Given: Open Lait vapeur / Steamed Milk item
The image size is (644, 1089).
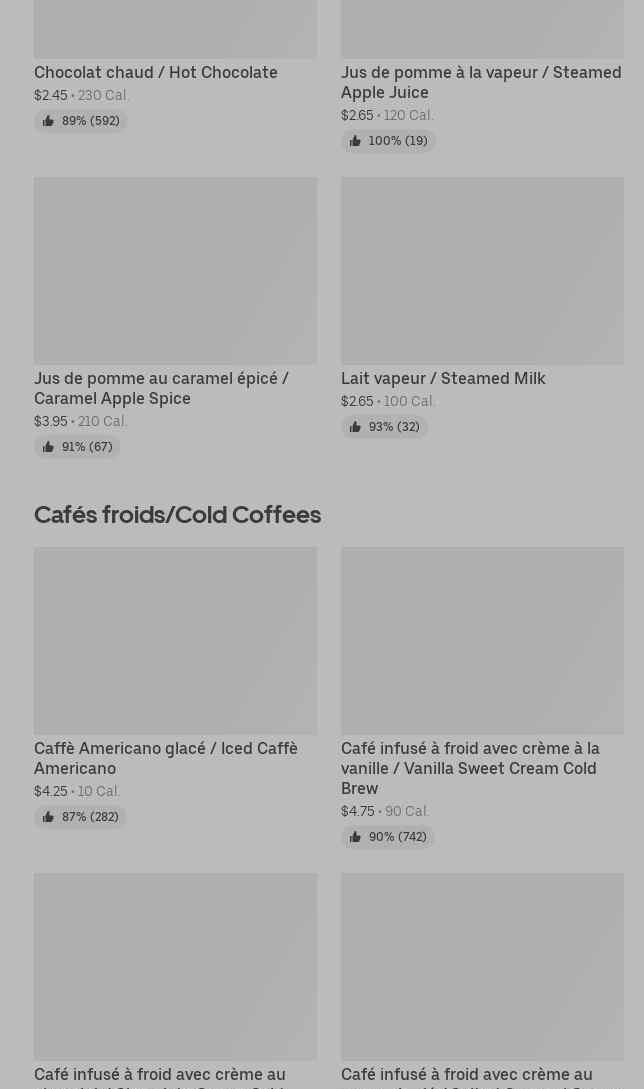Looking at the screenshot, I should (x=443, y=378).
